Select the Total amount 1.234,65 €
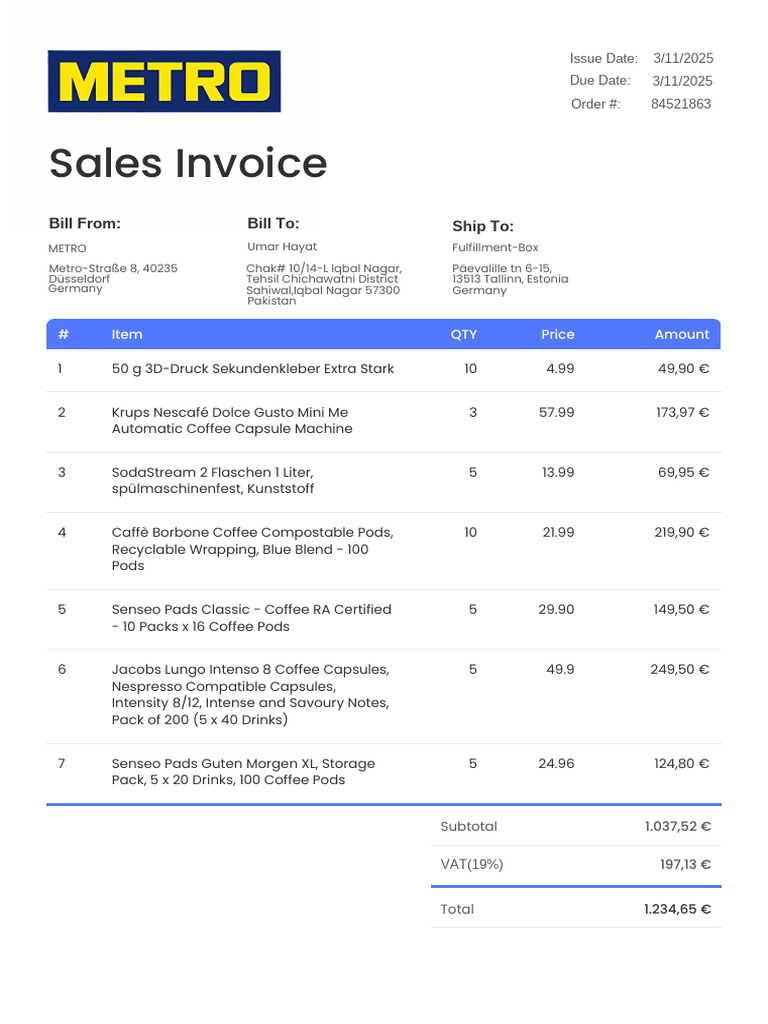The height and width of the screenshot is (1024, 768). tap(677, 909)
